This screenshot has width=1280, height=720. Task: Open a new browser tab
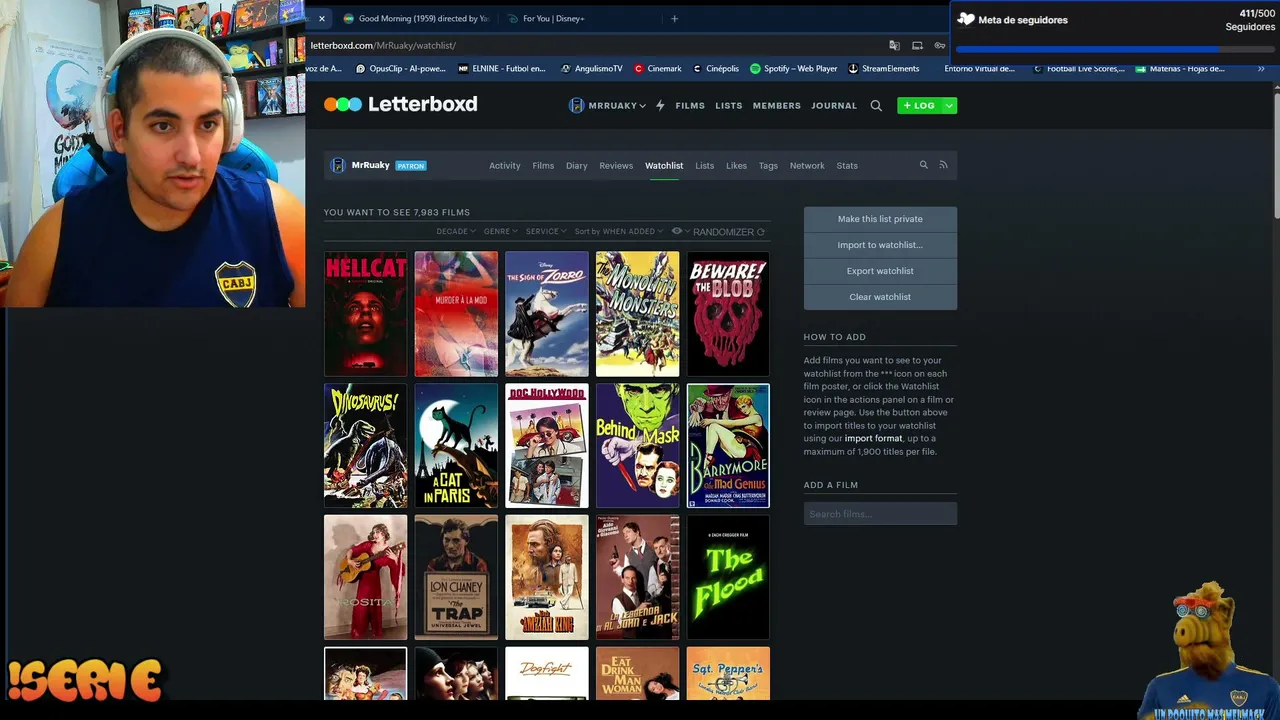click(x=674, y=18)
